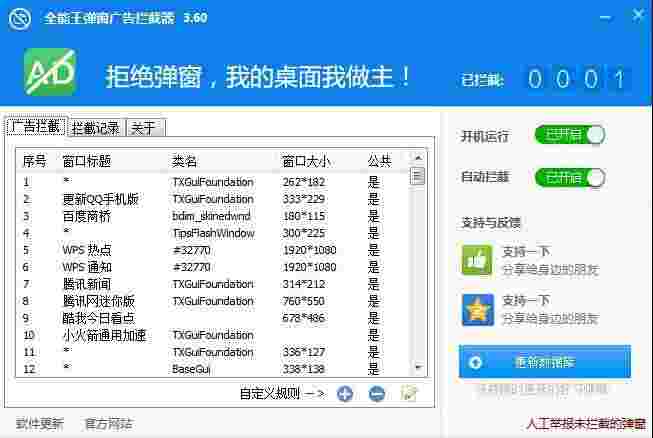Click the rule list scrollbar thumb

tap(418, 176)
